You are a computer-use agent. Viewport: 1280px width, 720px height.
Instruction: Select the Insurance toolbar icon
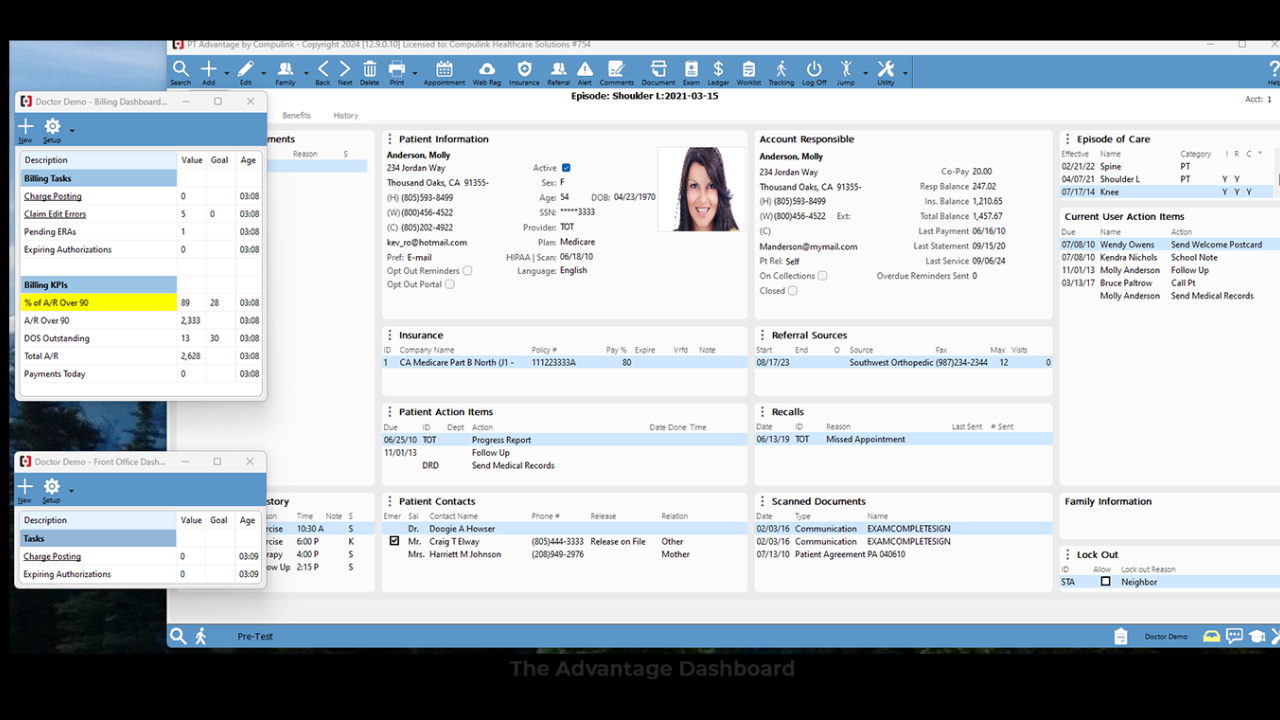524,71
